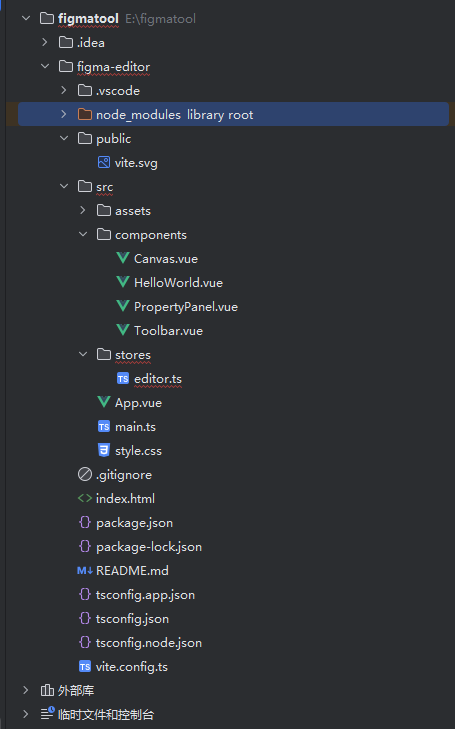Image resolution: width=455 pixels, height=729 pixels.
Task: Expand the assets folder chevron
Action: tap(83, 210)
